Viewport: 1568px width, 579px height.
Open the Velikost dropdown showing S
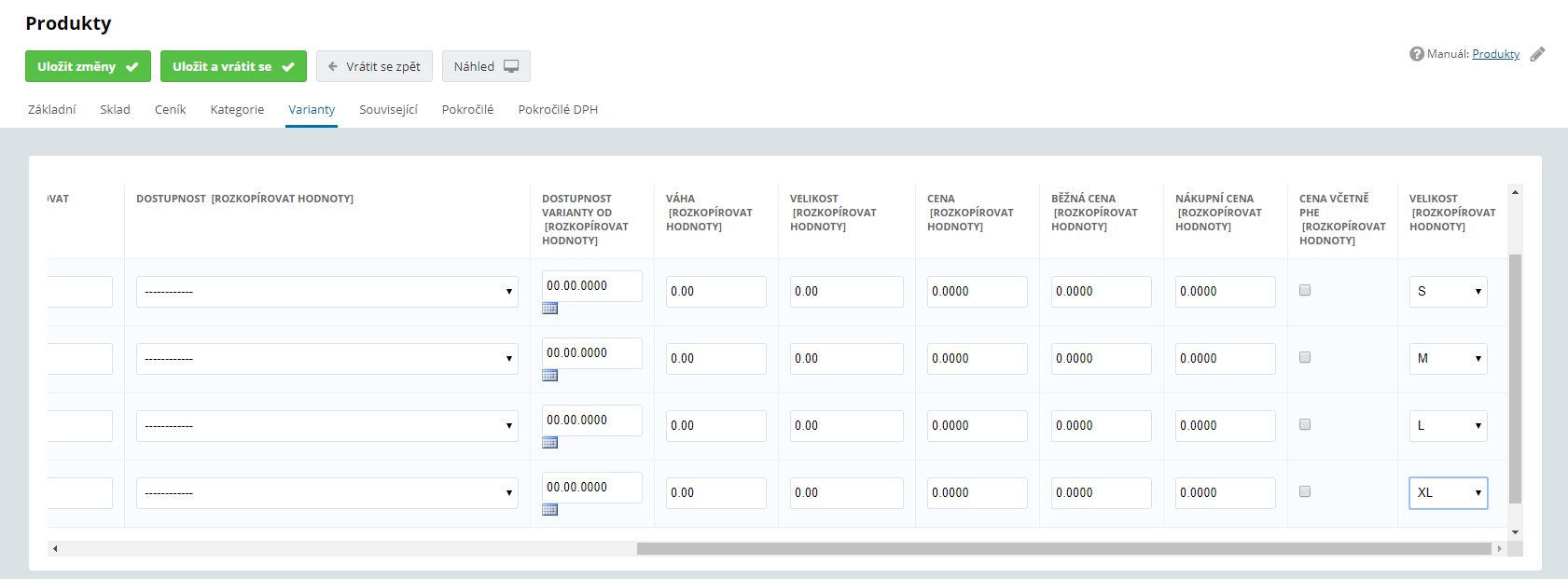(1448, 292)
